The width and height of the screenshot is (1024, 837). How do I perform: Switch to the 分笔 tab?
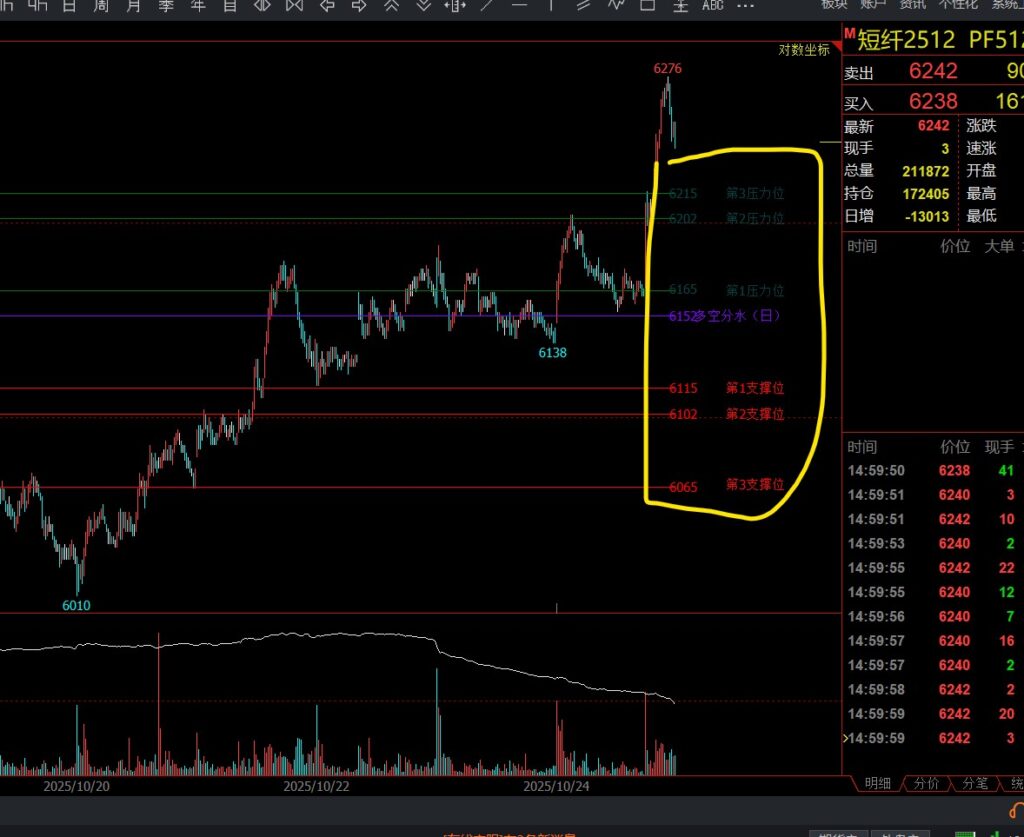click(975, 783)
